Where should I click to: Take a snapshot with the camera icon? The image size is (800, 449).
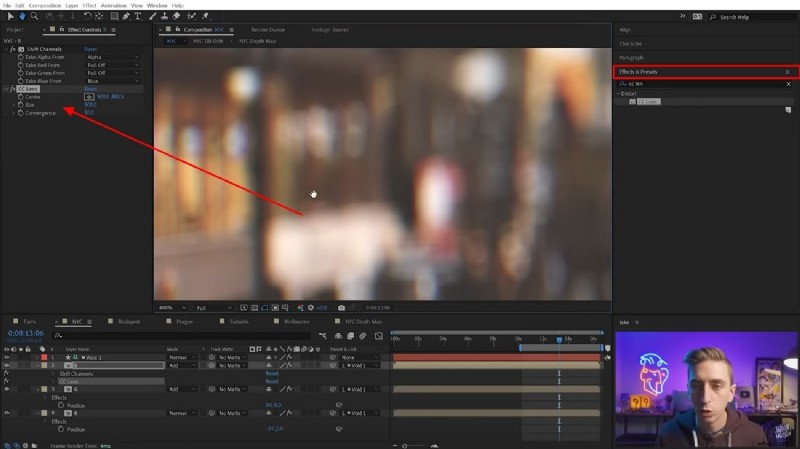tap(341, 308)
